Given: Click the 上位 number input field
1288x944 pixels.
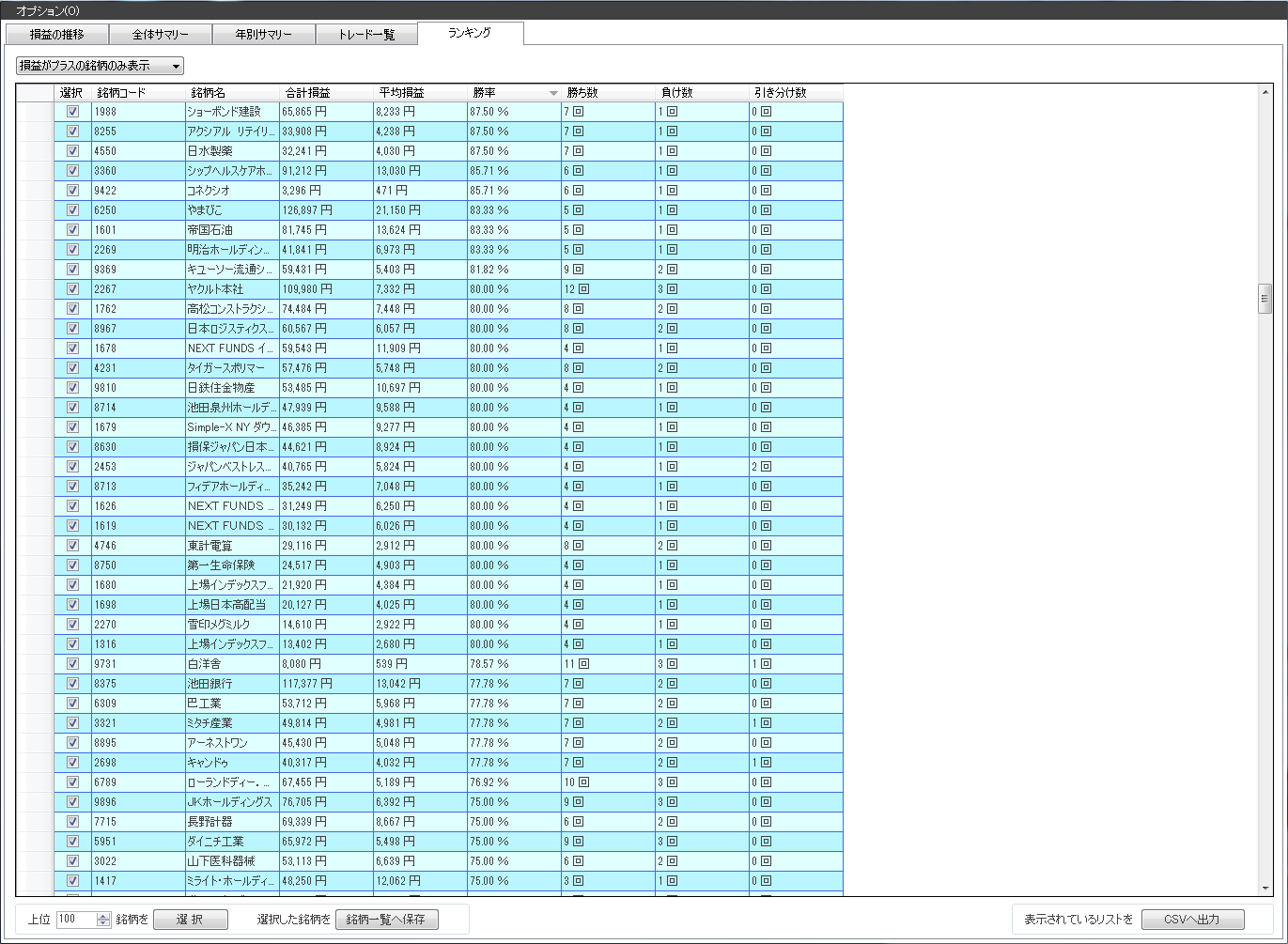Looking at the screenshot, I should 76,920.
